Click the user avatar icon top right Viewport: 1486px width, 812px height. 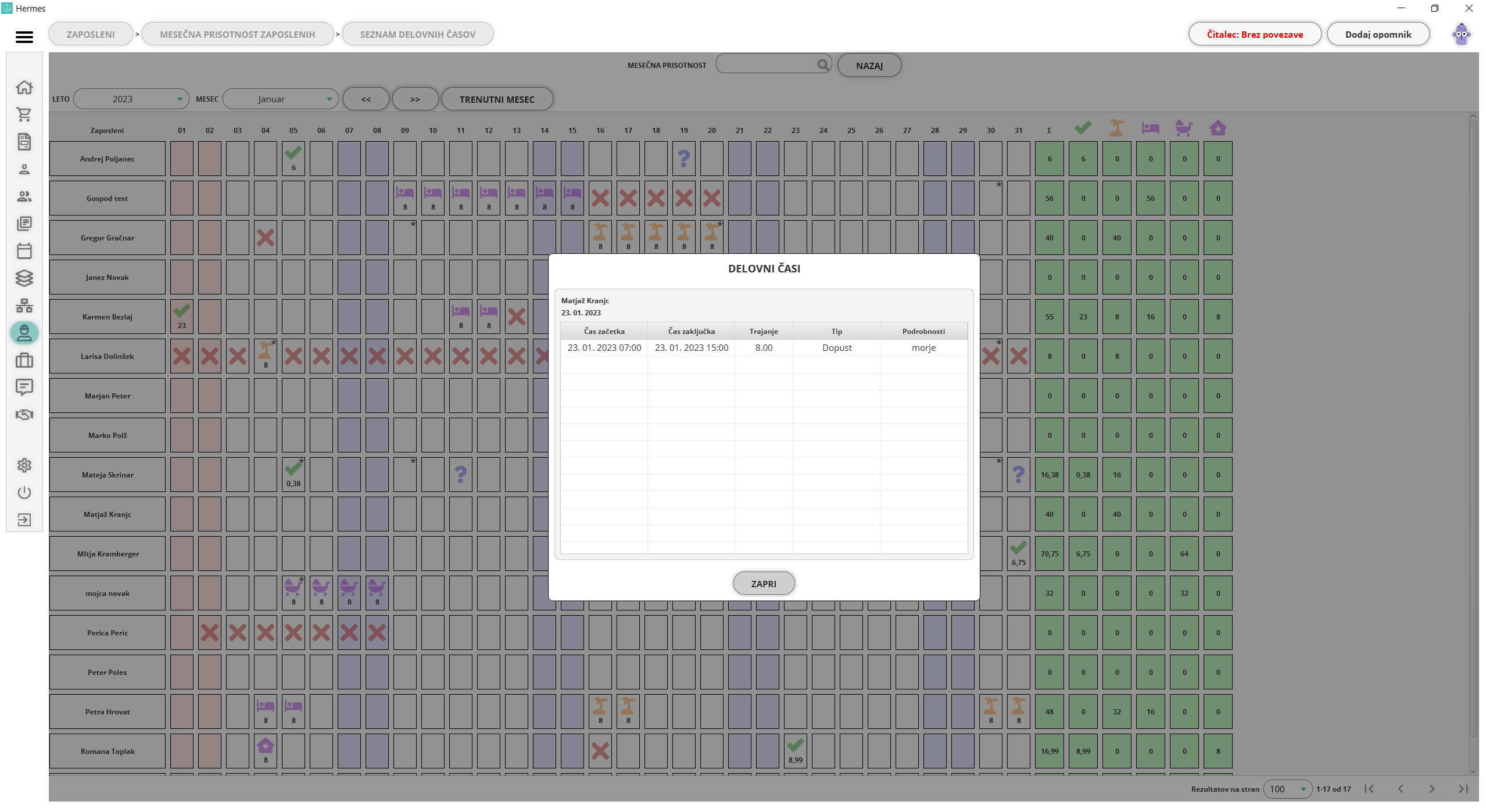coord(1461,34)
